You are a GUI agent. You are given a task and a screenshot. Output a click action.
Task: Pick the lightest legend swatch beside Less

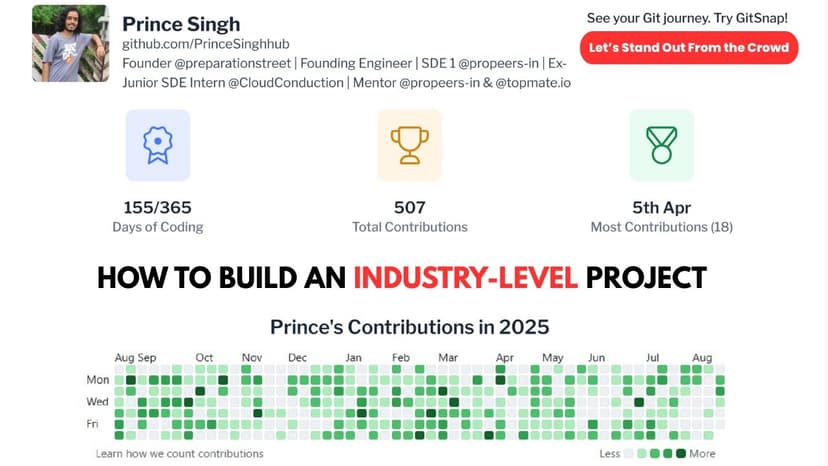[x=629, y=453]
